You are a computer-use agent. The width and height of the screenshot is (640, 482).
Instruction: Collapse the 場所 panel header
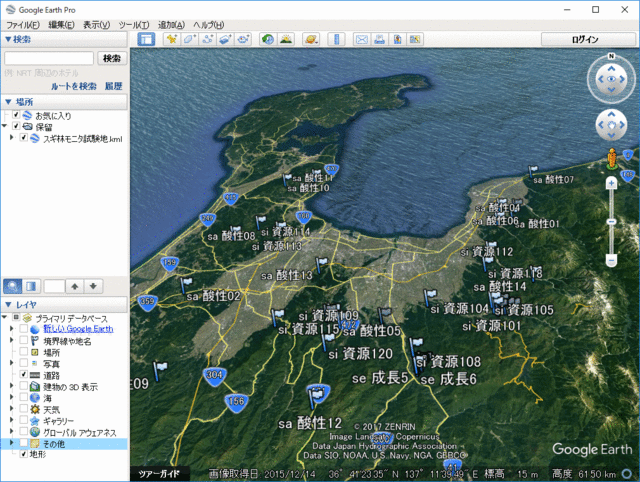64,102
